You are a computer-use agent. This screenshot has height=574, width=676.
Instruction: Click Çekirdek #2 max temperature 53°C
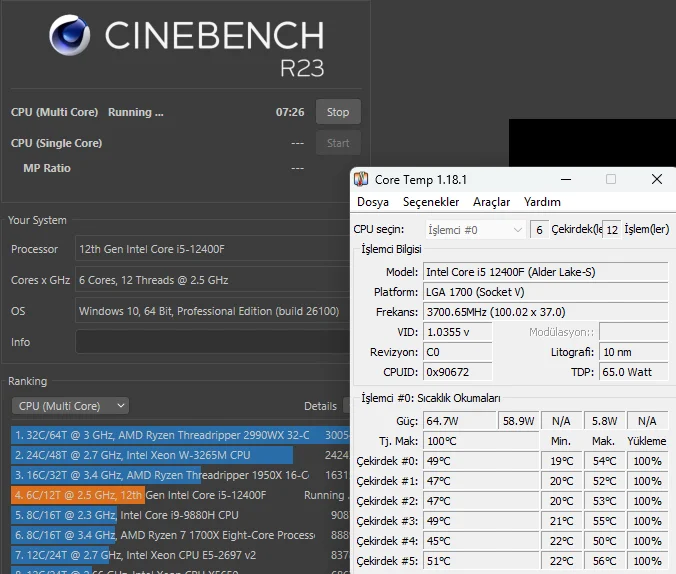(604, 501)
